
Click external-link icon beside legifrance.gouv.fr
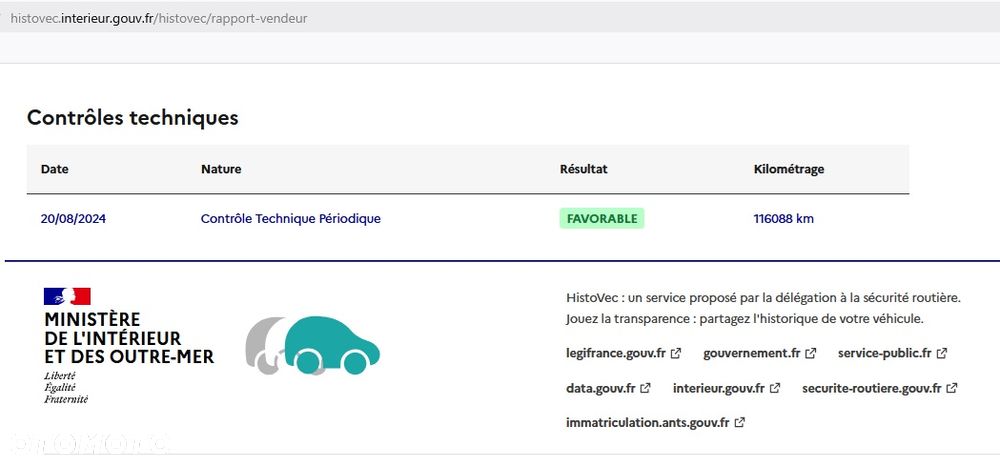(x=676, y=353)
